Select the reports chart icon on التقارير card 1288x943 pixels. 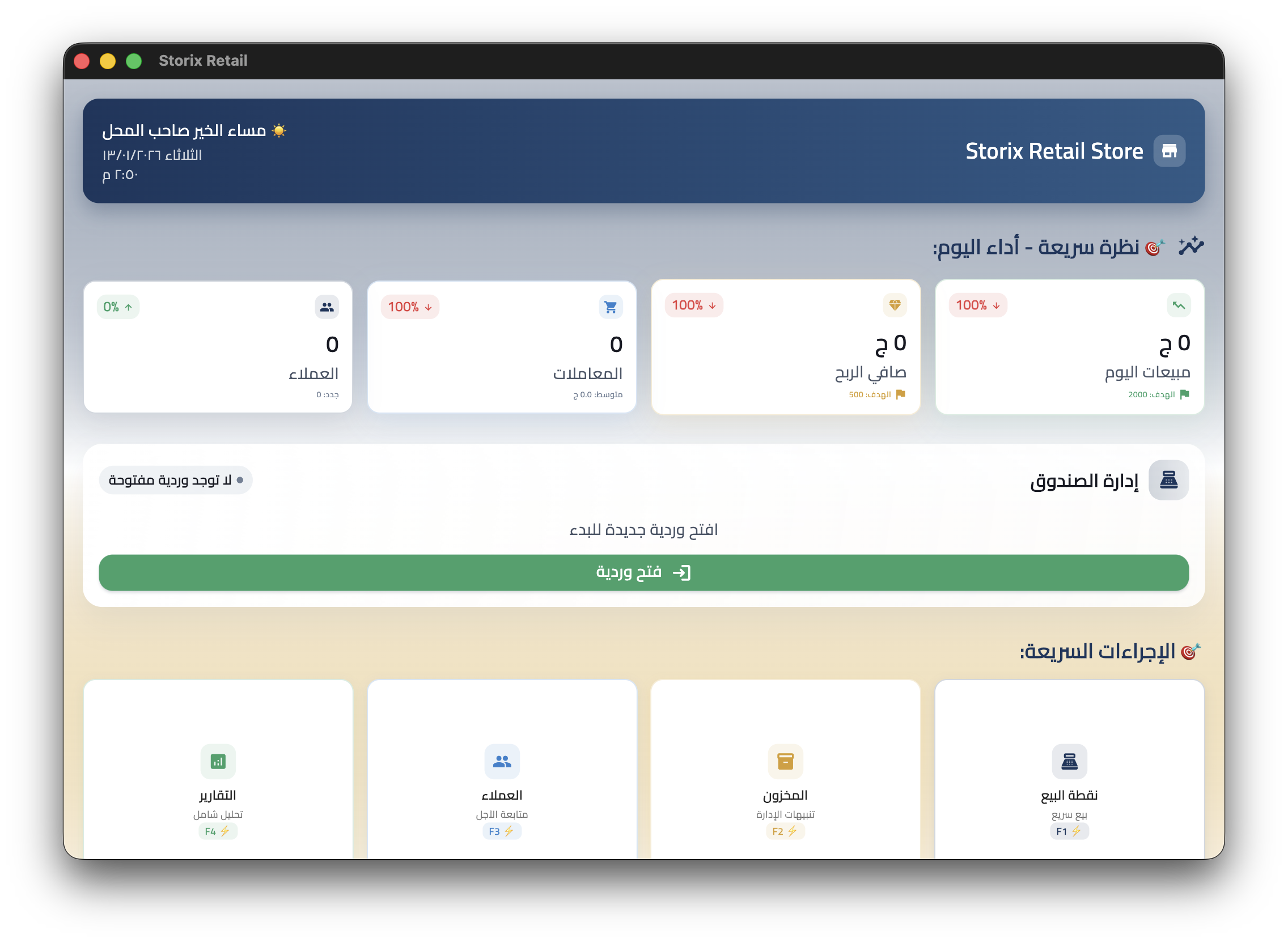pos(218,762)
